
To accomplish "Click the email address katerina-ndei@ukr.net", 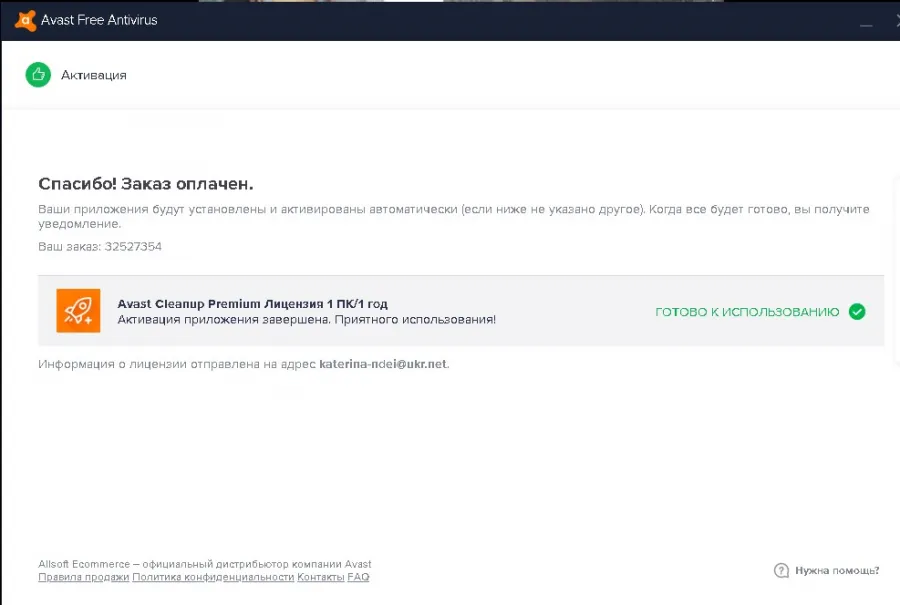I will [x=383, y=364].
